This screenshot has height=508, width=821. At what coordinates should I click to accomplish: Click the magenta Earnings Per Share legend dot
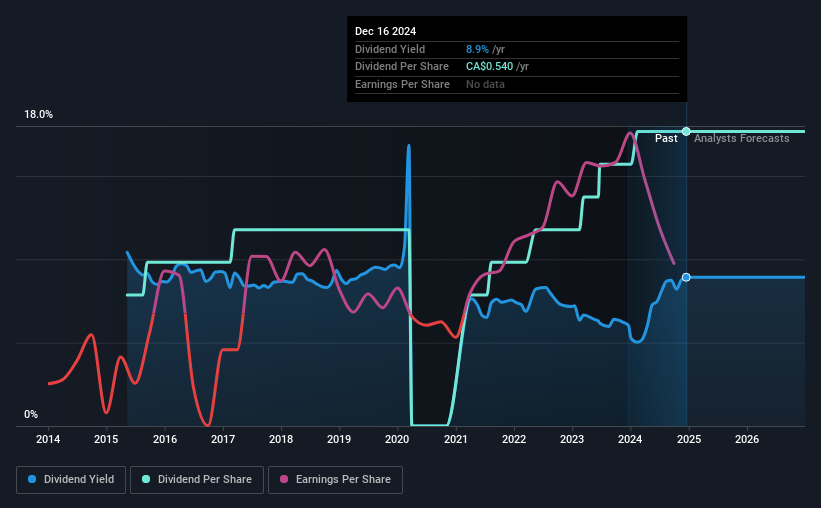coord(284,479)
